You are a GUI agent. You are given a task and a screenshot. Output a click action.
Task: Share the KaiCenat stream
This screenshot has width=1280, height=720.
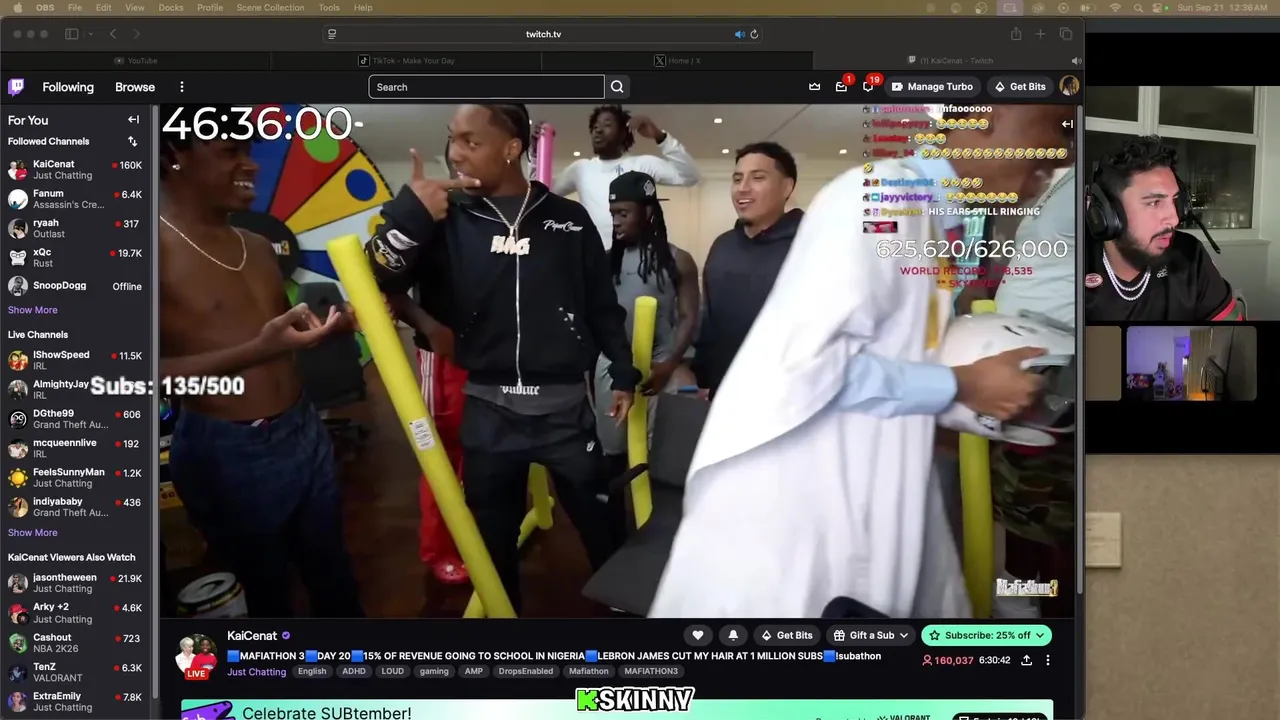point(1026,660)
